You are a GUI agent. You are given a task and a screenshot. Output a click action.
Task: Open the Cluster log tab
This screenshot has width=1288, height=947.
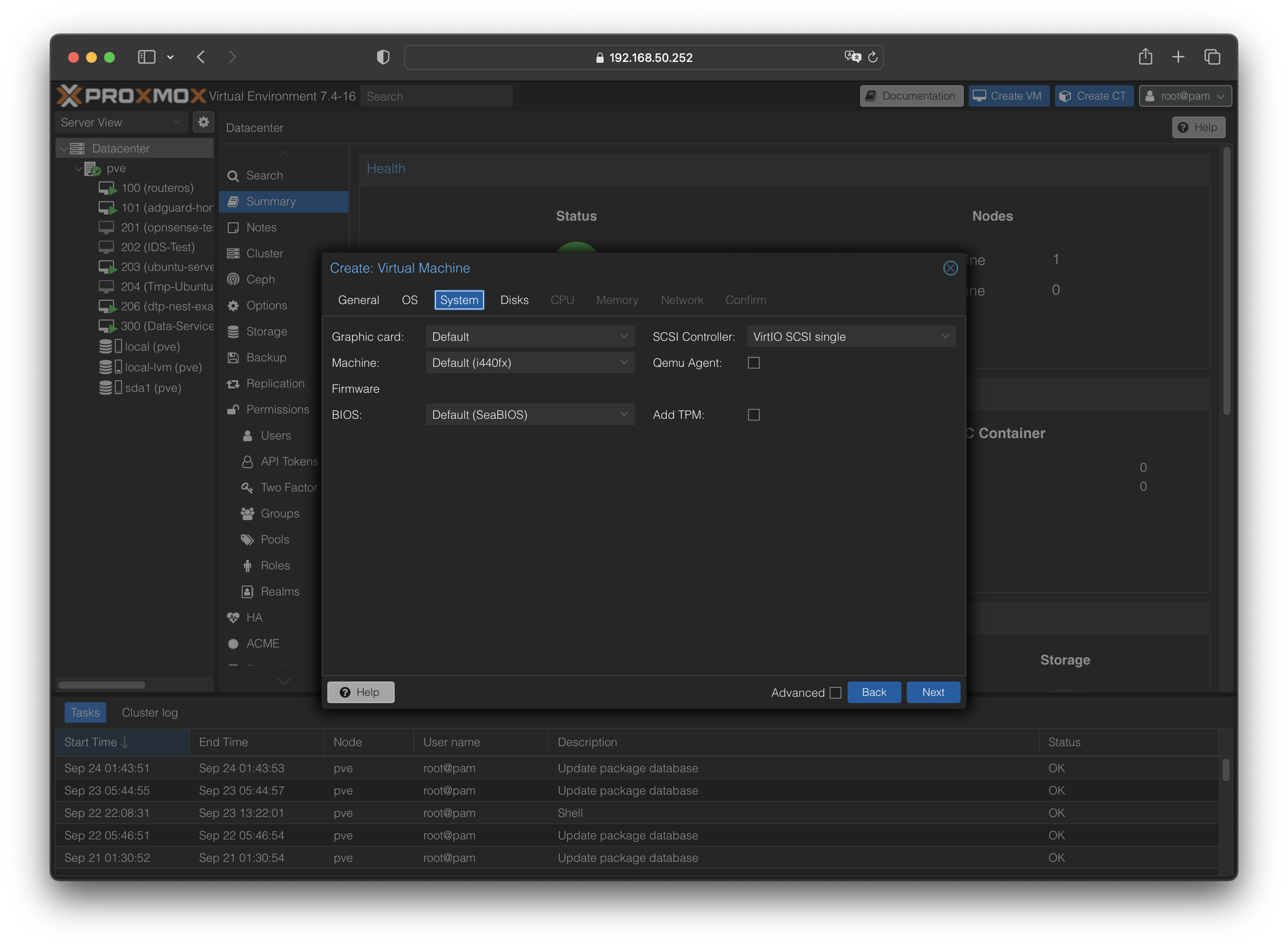click(150, 712)
